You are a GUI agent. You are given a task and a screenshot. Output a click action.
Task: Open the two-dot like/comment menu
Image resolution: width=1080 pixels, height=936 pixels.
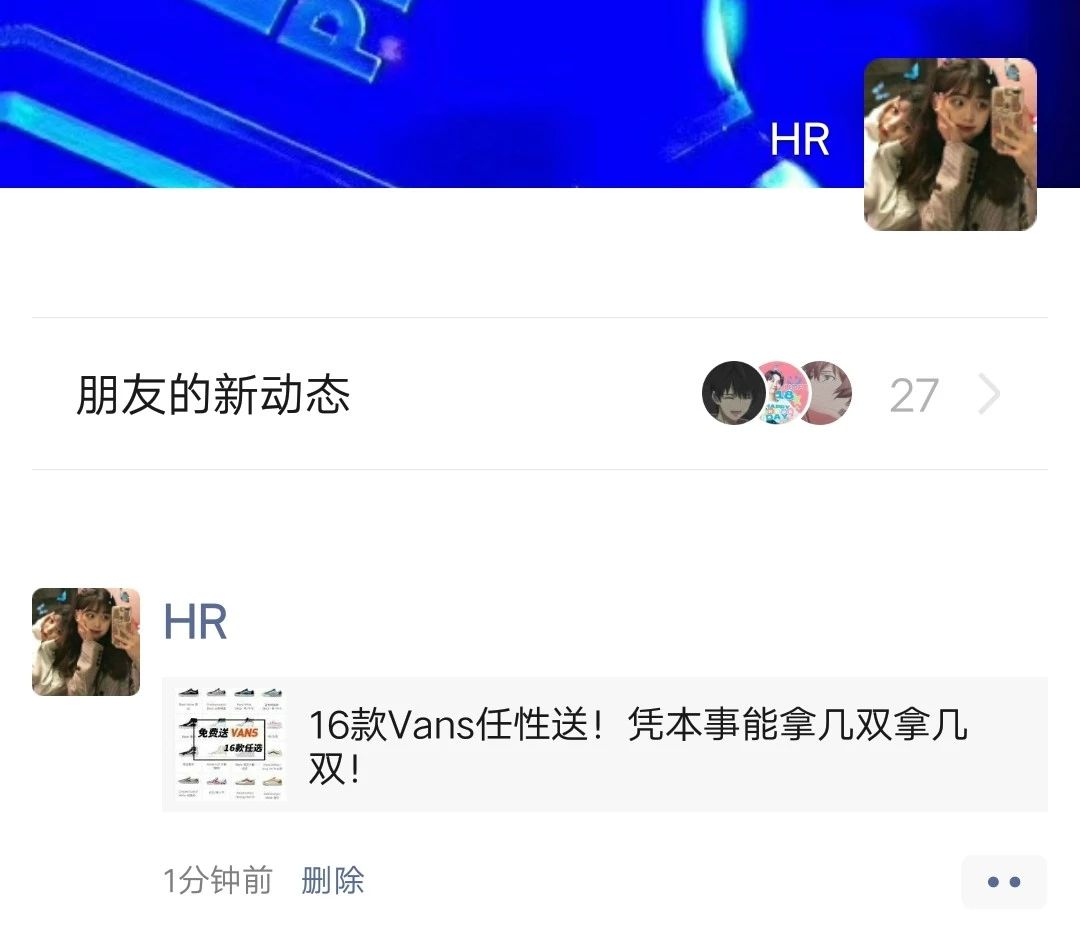pos(1004,882)
